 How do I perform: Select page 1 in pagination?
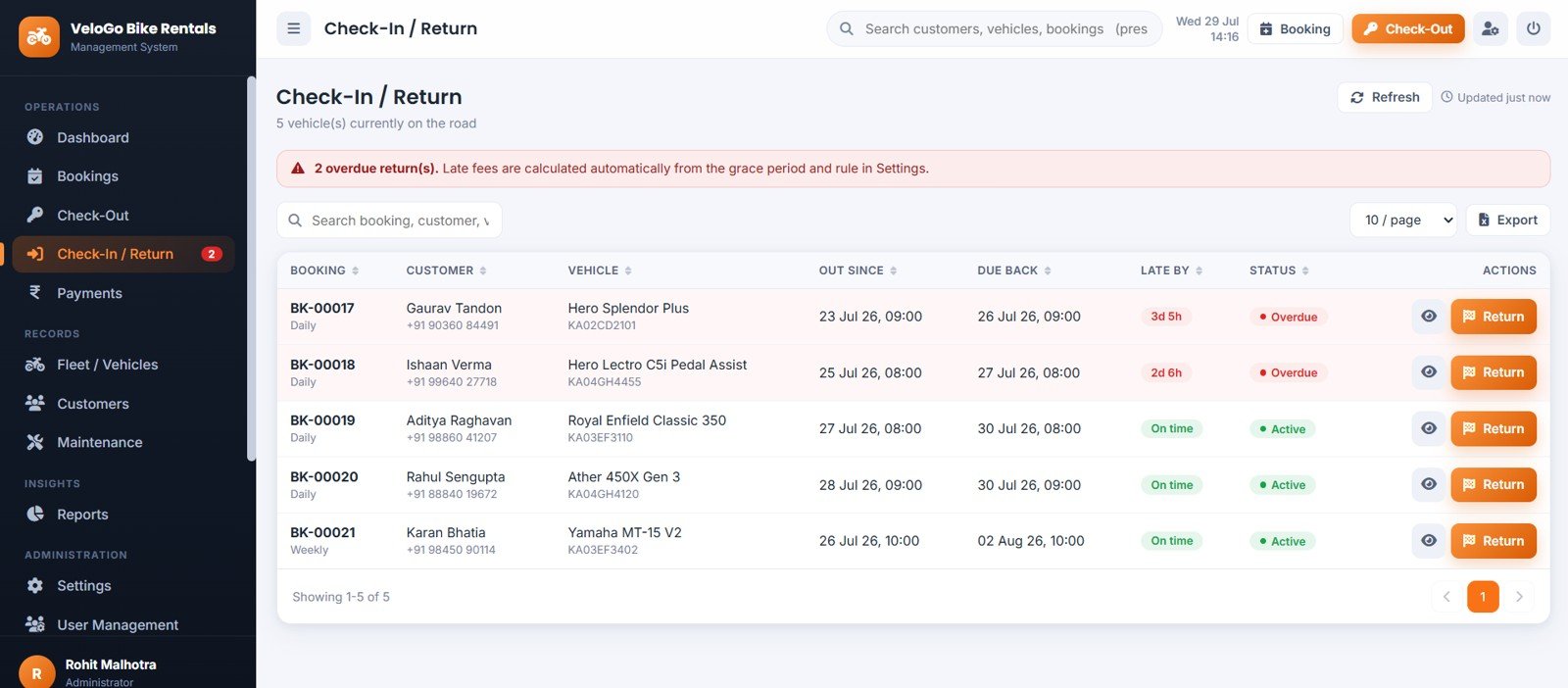click(1483, 597)
